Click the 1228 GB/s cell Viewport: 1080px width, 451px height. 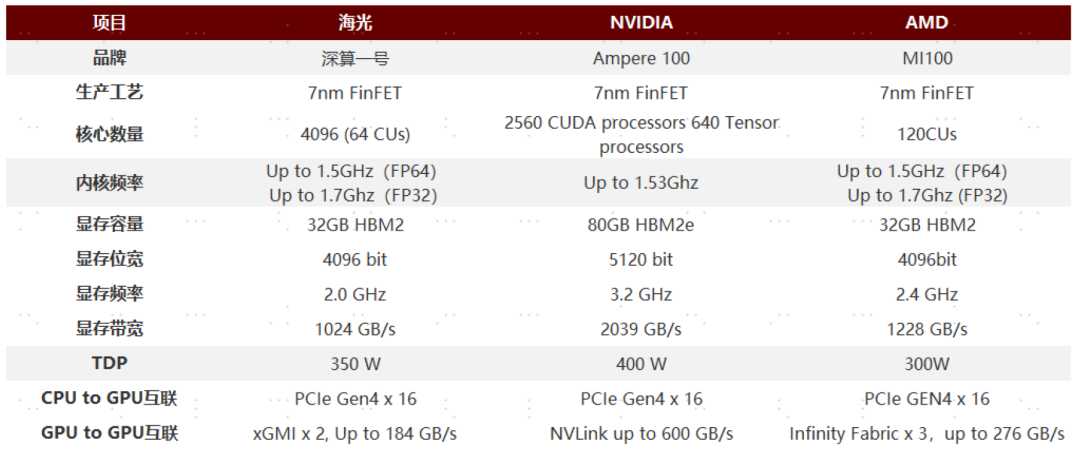tap(925, 329)
